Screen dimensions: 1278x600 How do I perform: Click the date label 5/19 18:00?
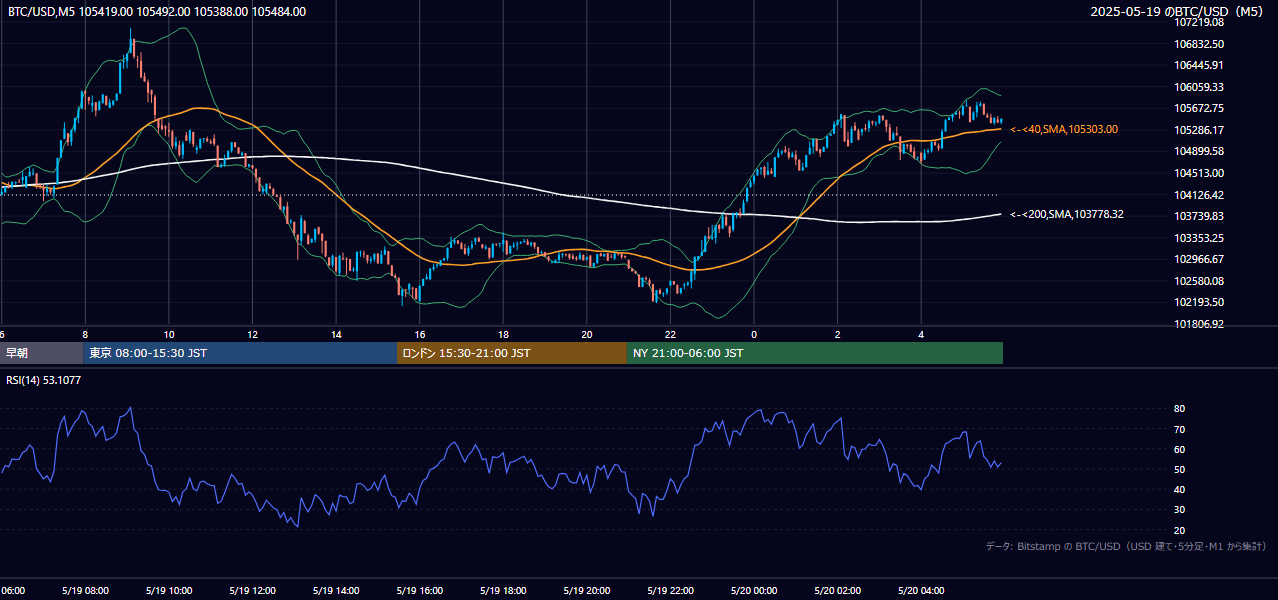tap(503, 591)
